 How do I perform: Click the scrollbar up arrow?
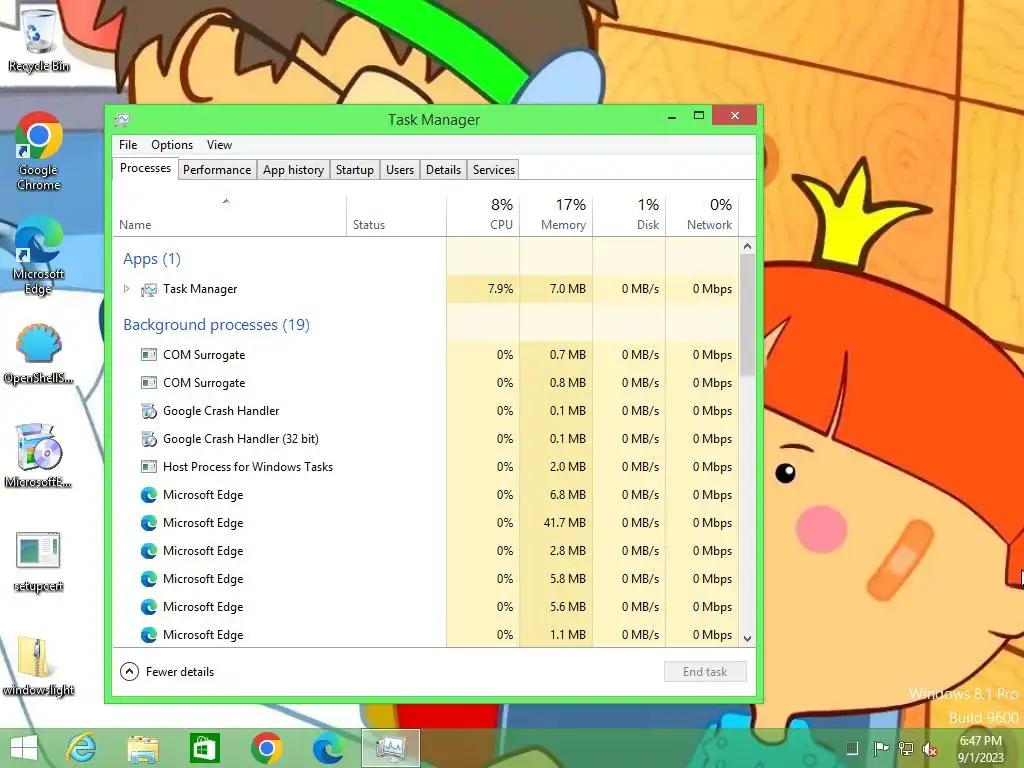[x=747, y=246]
